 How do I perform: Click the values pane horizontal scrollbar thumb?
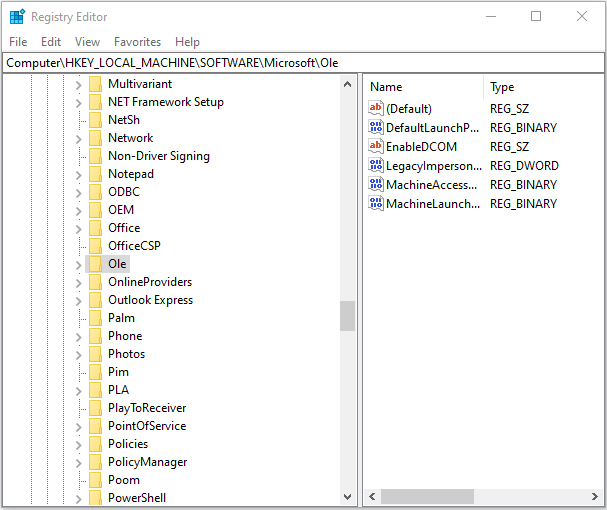click(427, 496)
